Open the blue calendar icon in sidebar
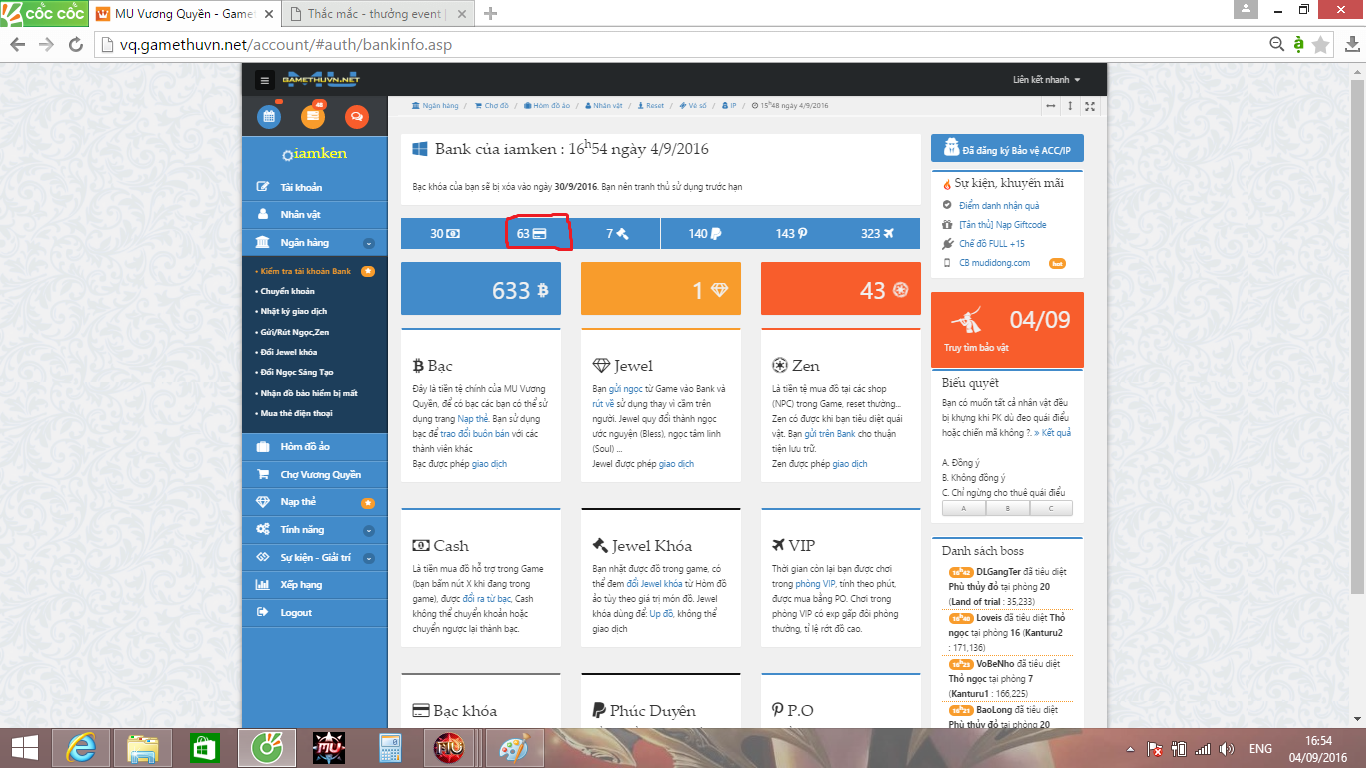1366x768 pixels. [269, 117]
